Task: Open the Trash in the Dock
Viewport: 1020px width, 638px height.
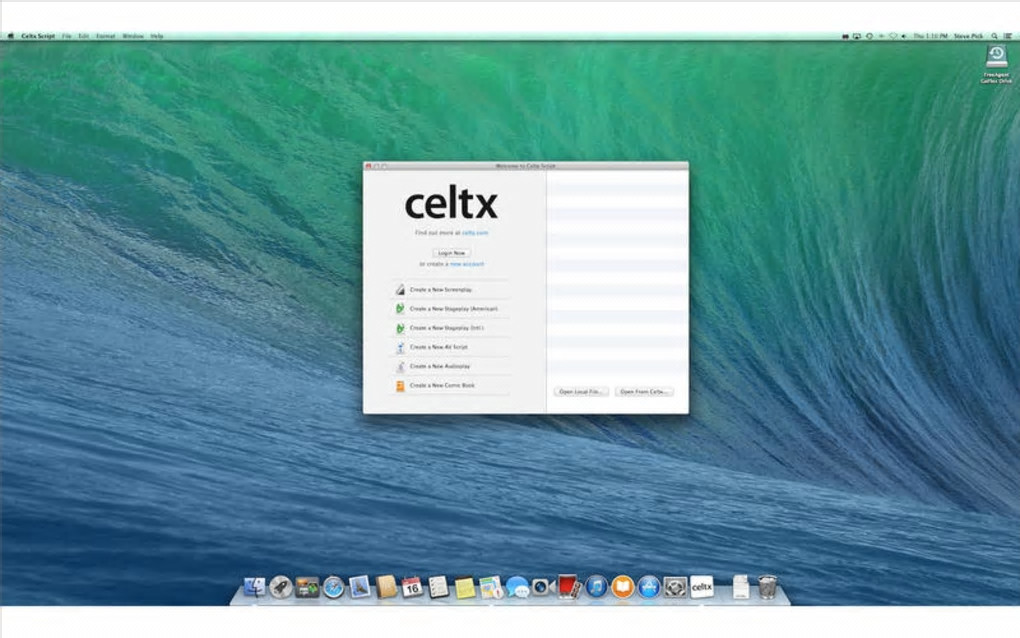Action: [x=768, y=587]
